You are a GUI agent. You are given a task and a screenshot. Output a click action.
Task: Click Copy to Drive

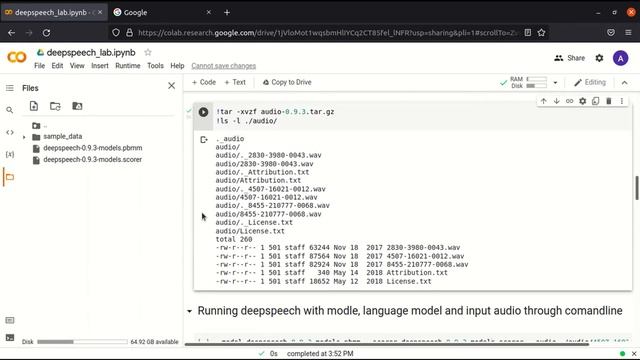[x=287, y=82]
